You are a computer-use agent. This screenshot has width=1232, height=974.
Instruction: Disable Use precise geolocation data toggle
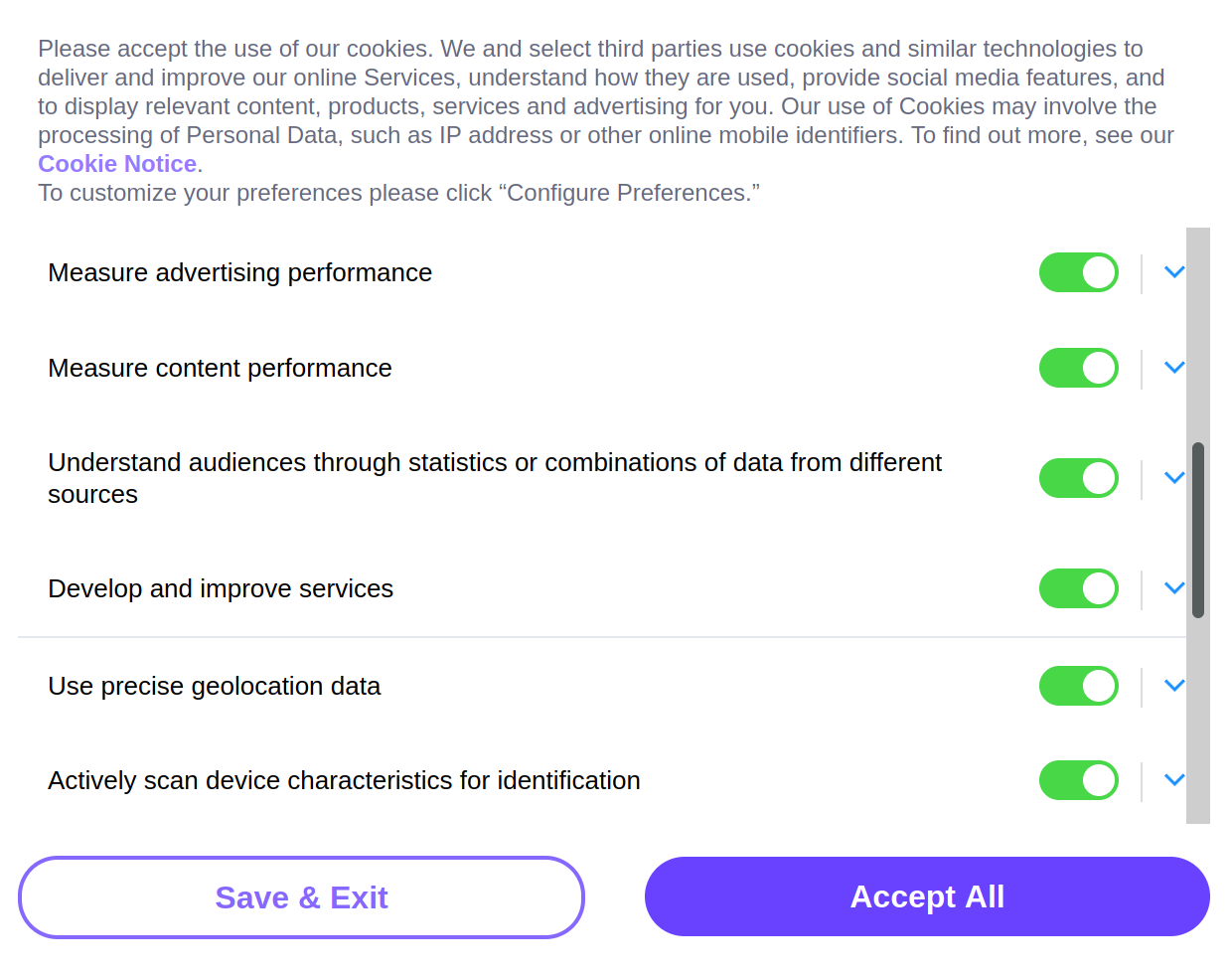pyautogui.click(x=1078, y=686)
